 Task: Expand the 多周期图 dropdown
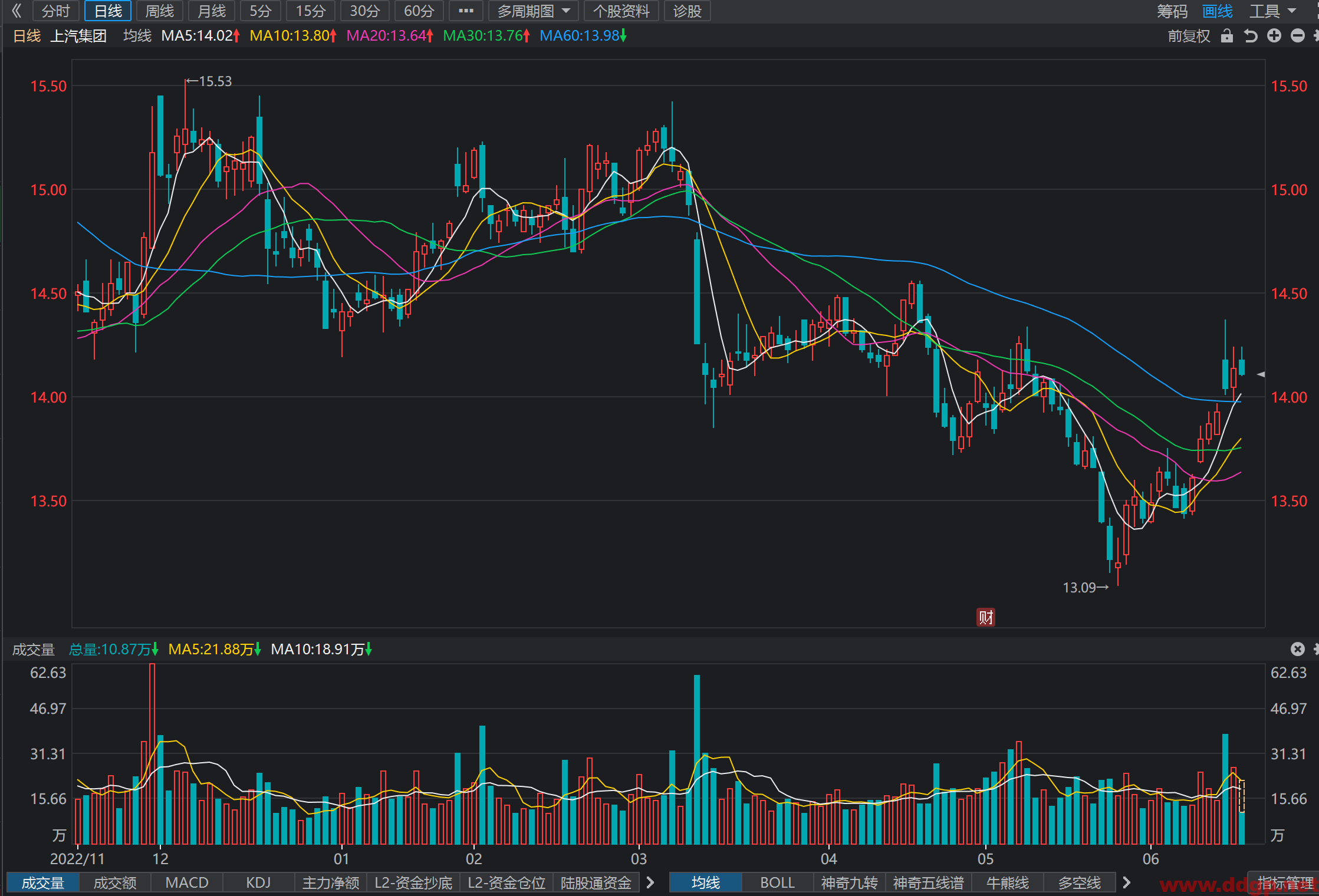click(534, 11)
